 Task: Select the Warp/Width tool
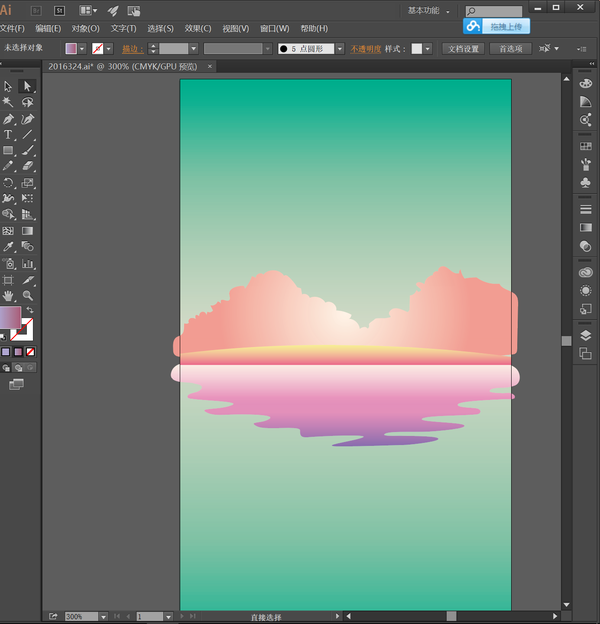point(8,198)
